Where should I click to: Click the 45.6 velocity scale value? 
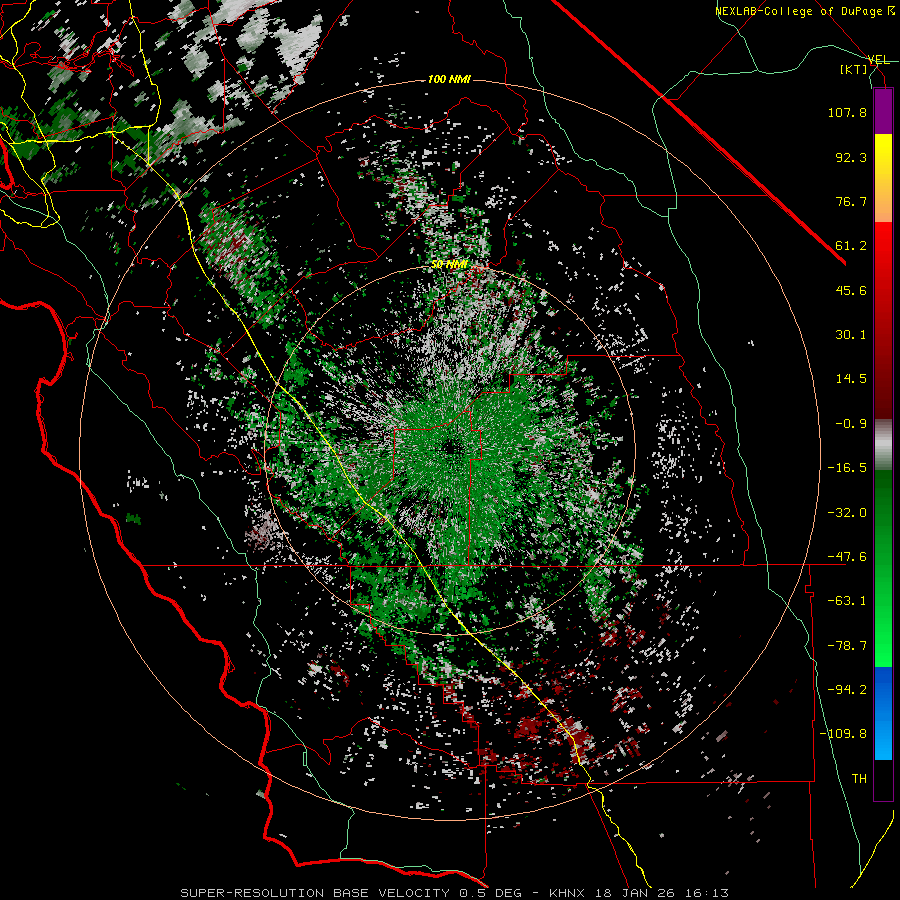click(851, 290)
